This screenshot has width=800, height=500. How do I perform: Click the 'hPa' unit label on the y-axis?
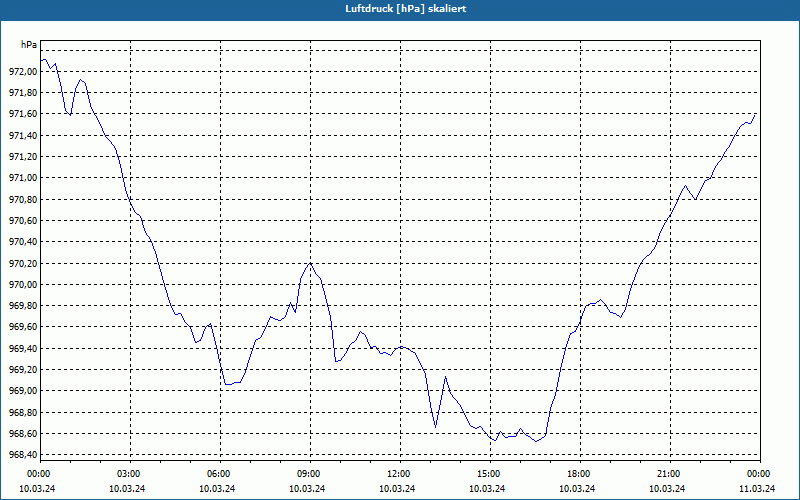29,45
